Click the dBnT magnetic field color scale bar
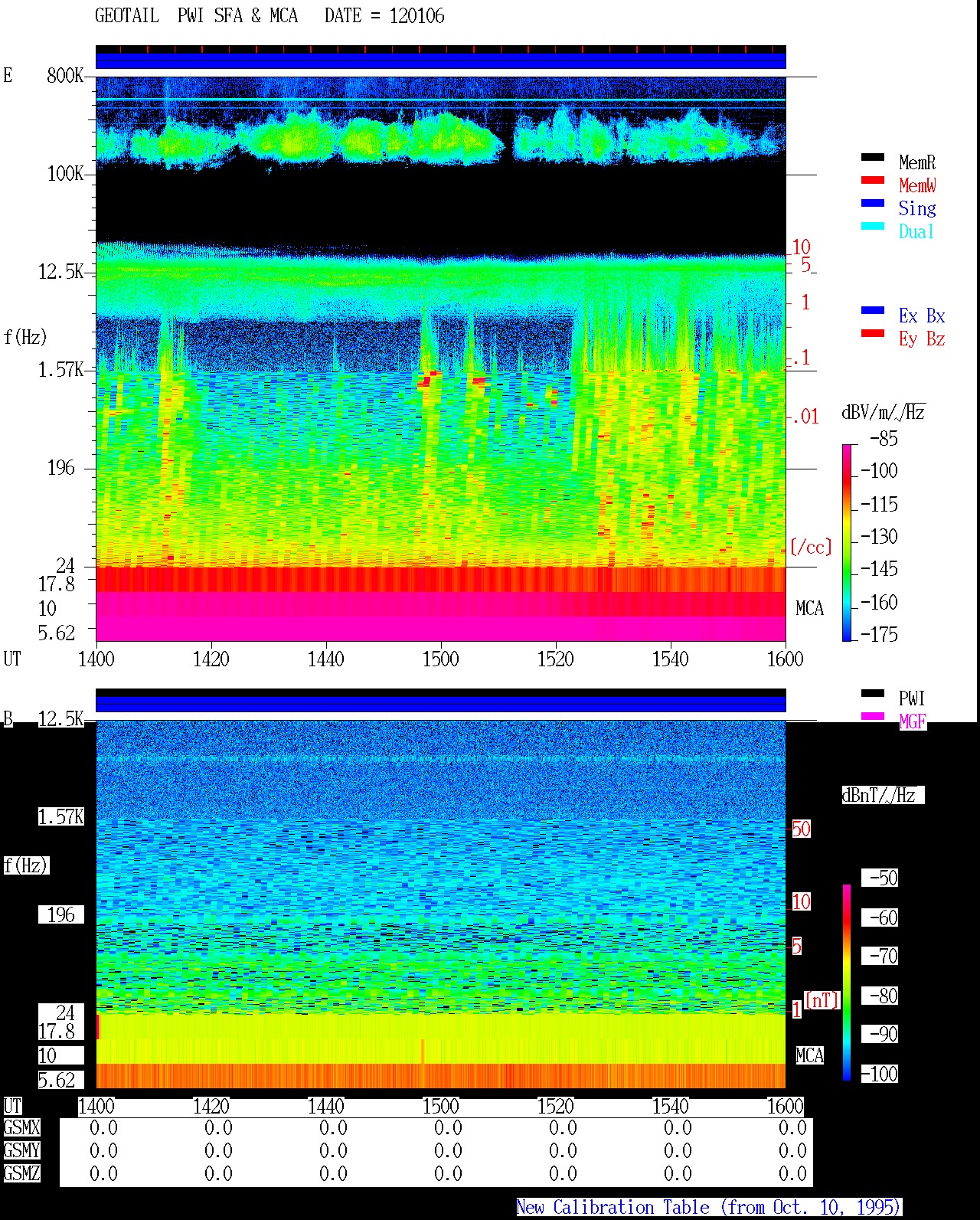The image size is (980, 1220). click(x=847, y=983)
